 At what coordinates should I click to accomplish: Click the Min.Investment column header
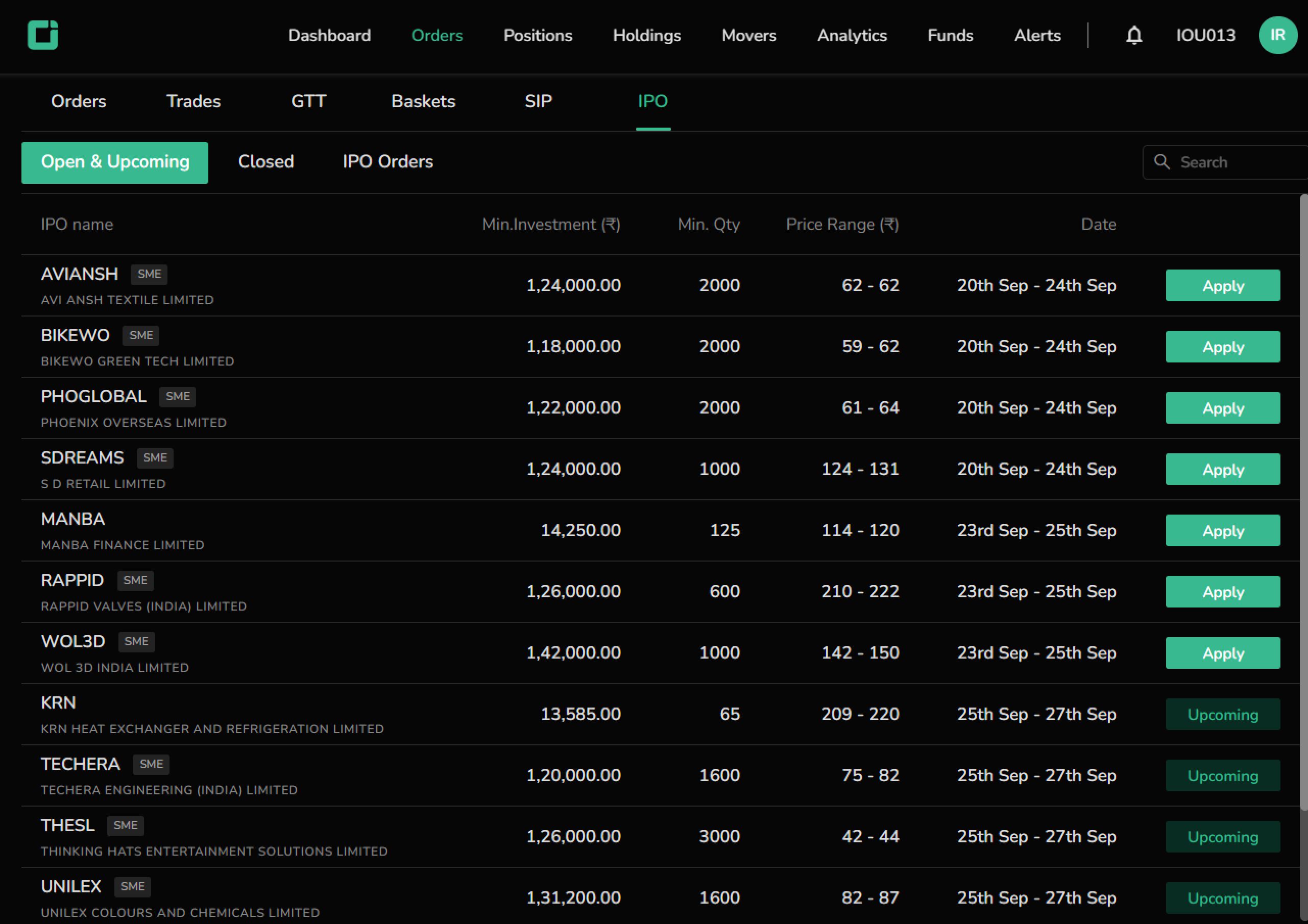[551, 225]
